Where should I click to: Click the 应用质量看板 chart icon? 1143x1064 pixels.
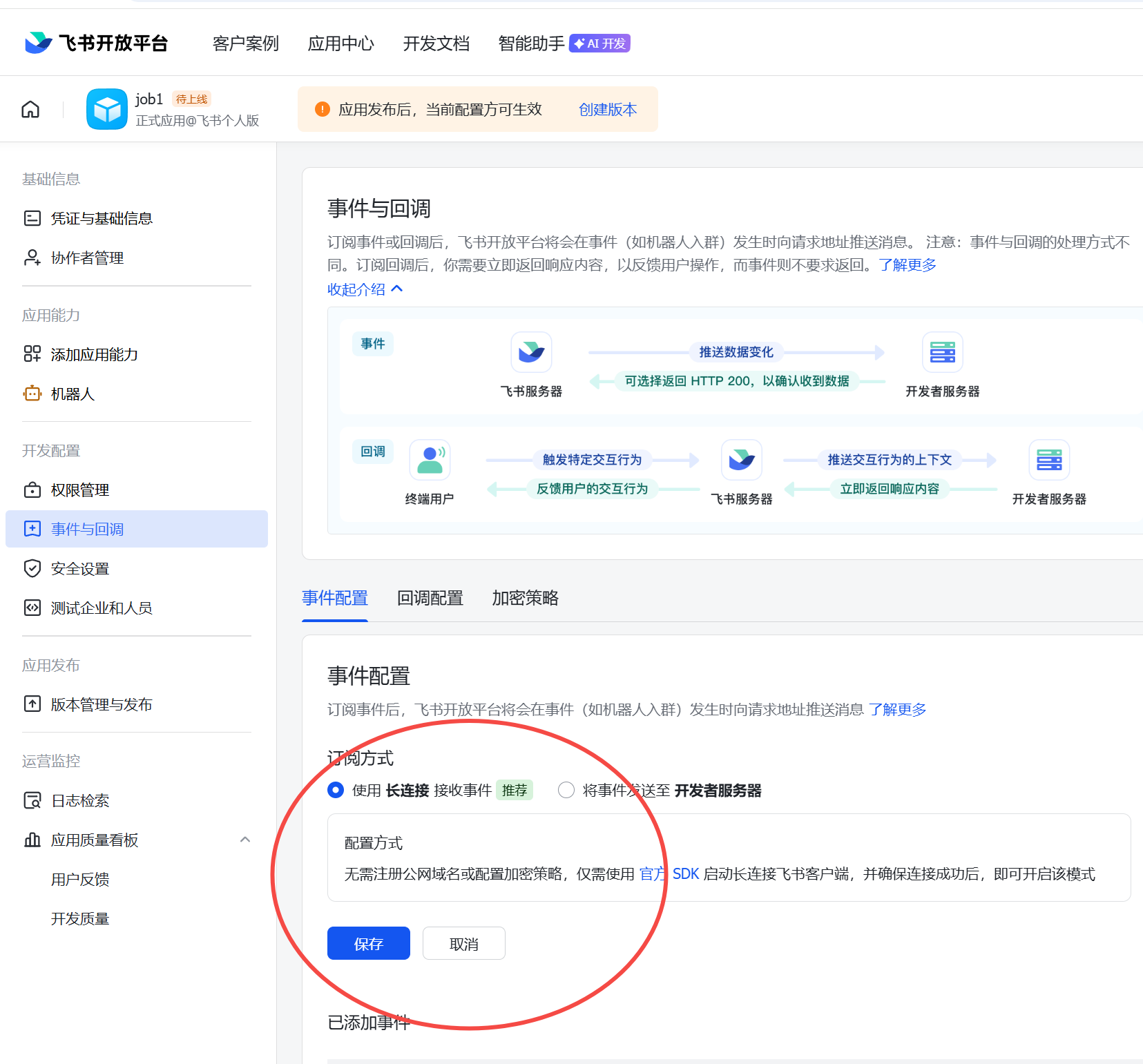point(32,840)
